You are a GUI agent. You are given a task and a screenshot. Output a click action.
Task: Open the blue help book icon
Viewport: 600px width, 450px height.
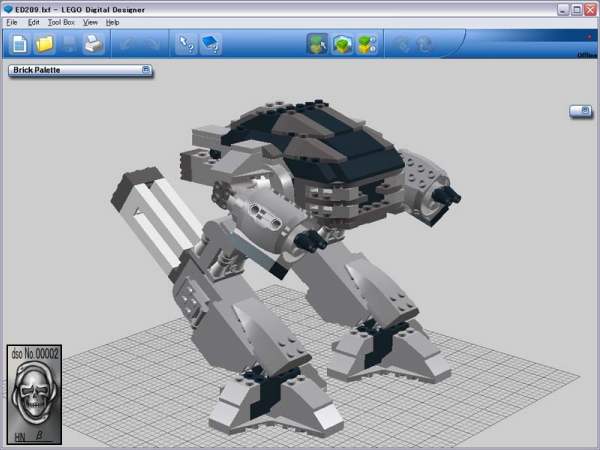coord(210,44)
